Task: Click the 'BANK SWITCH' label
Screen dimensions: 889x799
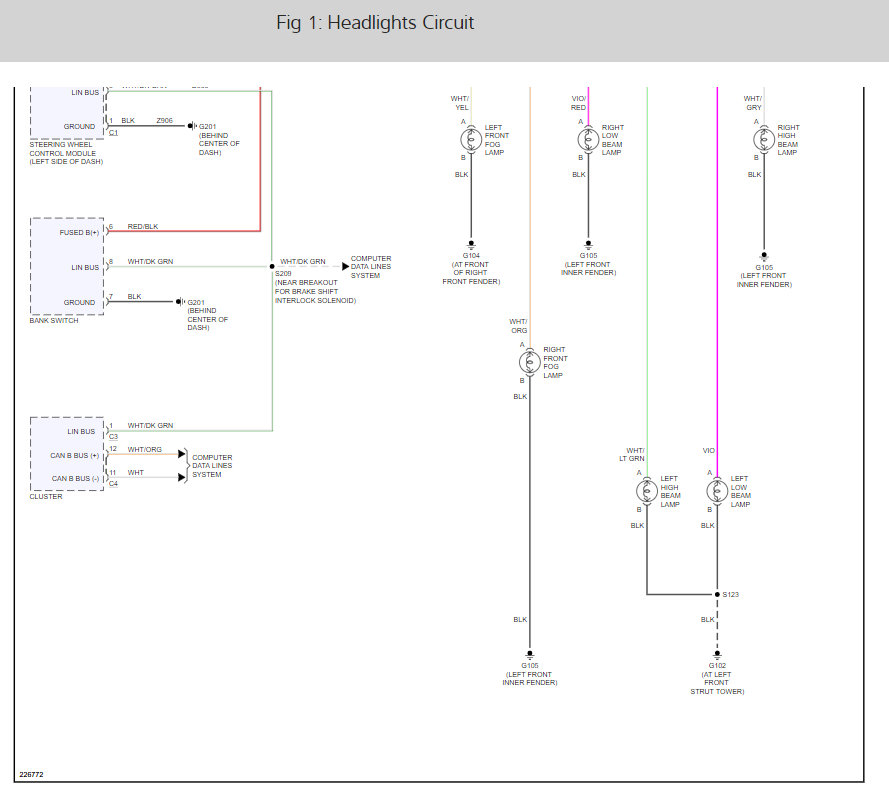Action: pyautogui.click(x=54, y=320)
